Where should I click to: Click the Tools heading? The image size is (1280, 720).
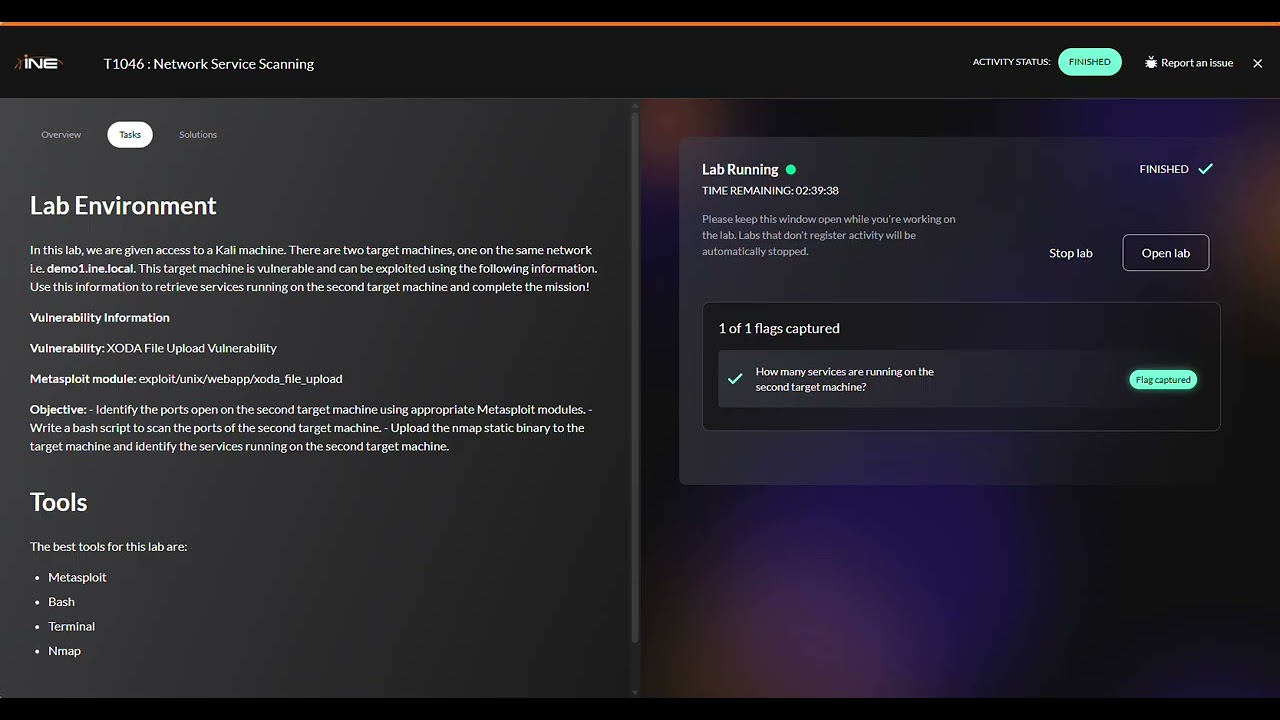[58, 502]
